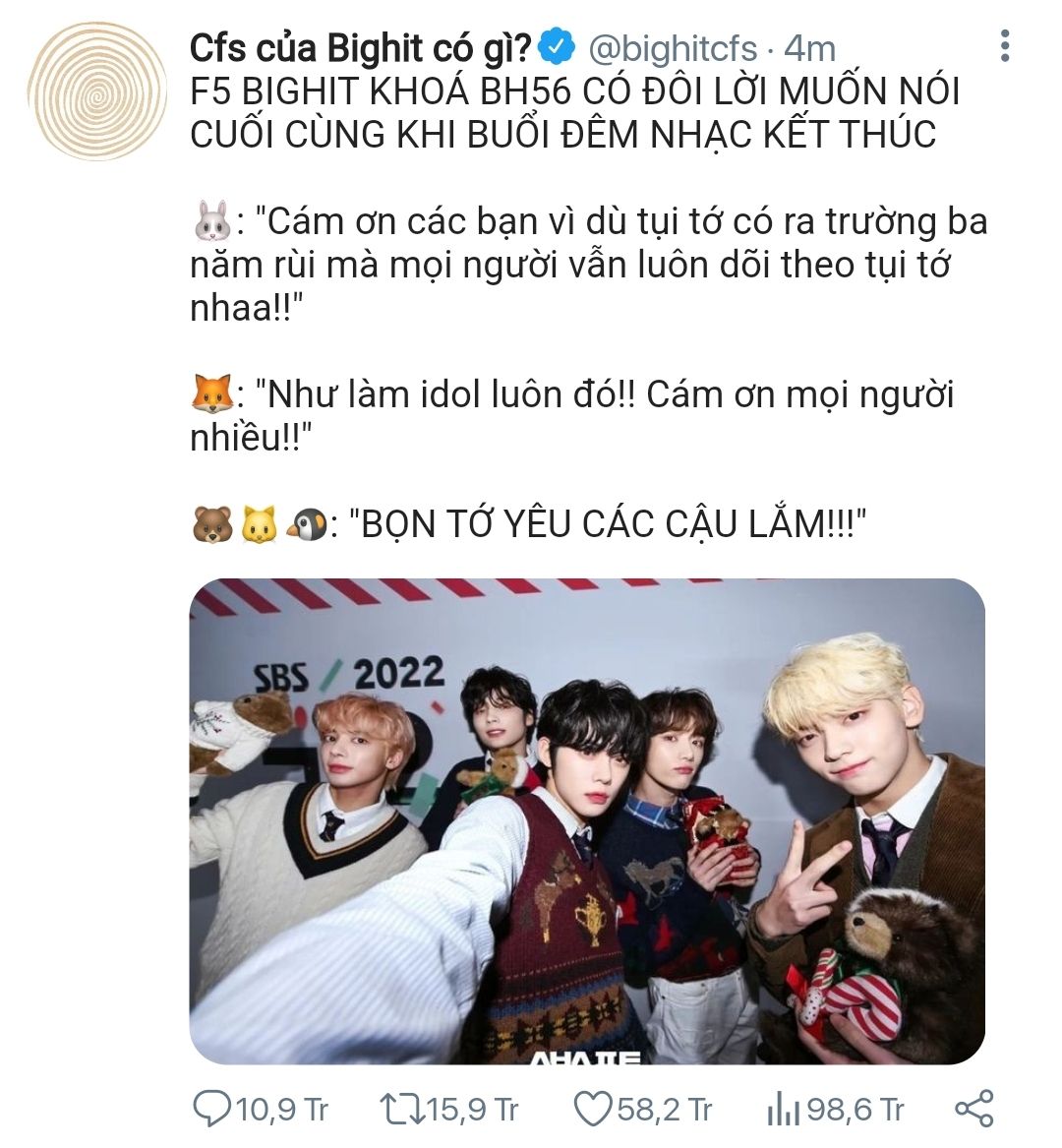Click the 58,2 Tr like count
The width and height of the screenshot is (1062, 1148).
tap(665, 1110)
